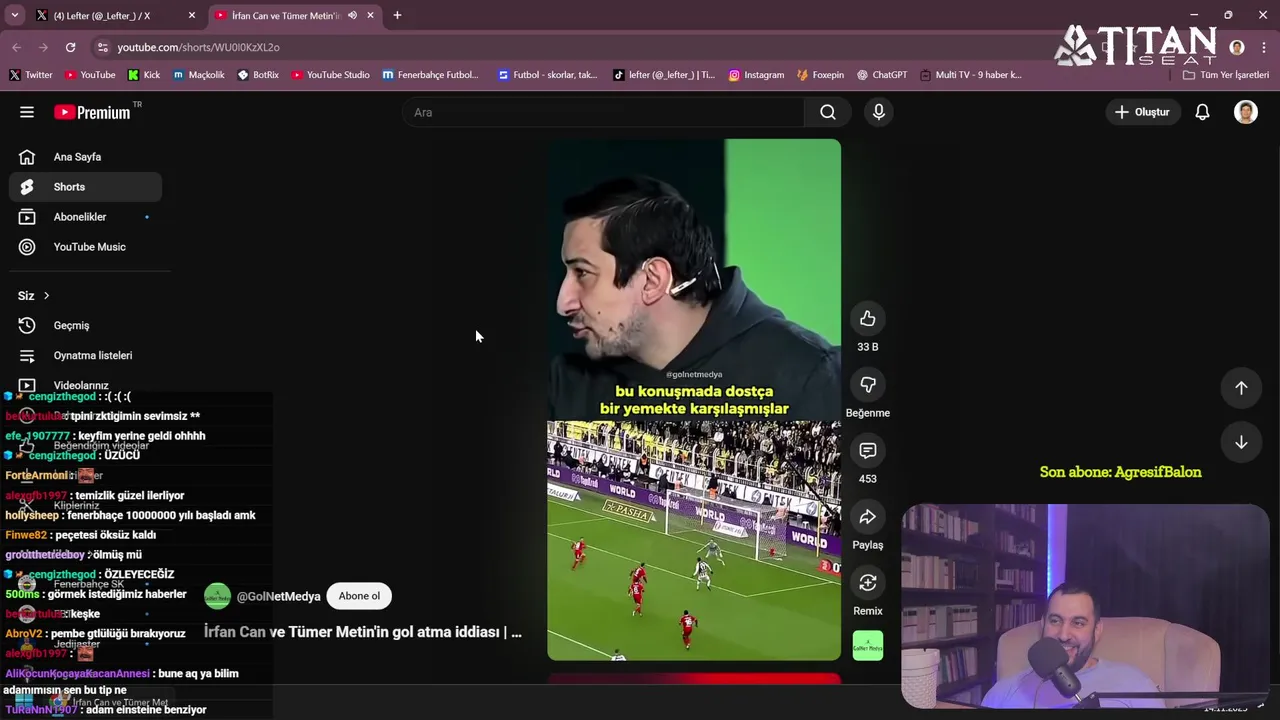The height and width of the screenshot is (720, 1280).
Task: Open the Chrome three-dot menu
Action: [1263, 47]
